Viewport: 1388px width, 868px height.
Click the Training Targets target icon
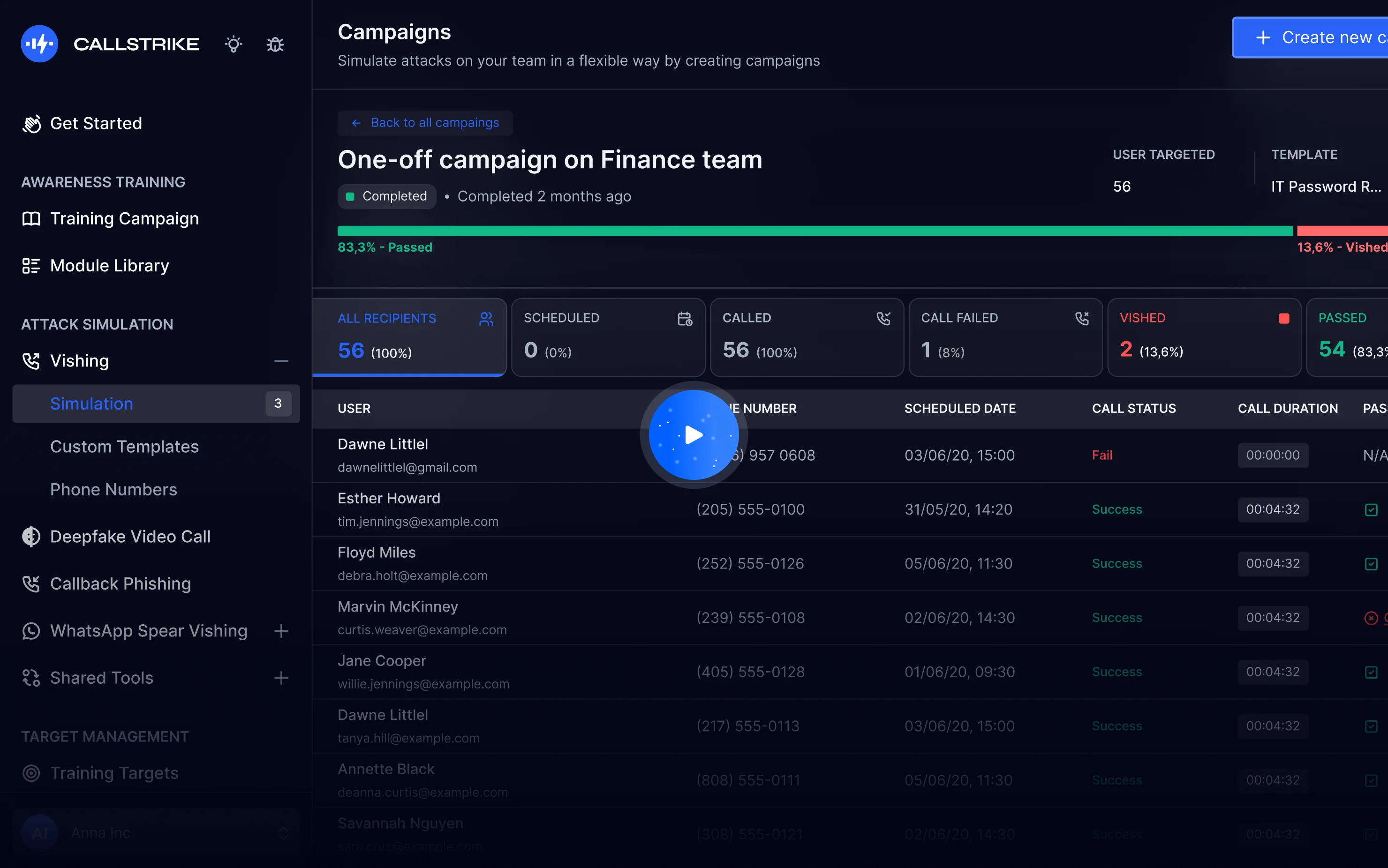(30, 773)
